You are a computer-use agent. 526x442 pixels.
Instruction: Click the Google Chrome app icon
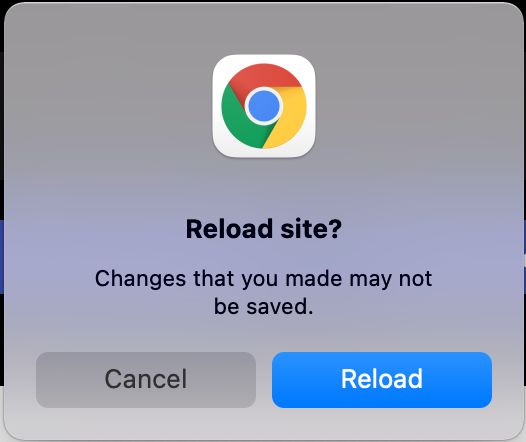coord(264,106)
